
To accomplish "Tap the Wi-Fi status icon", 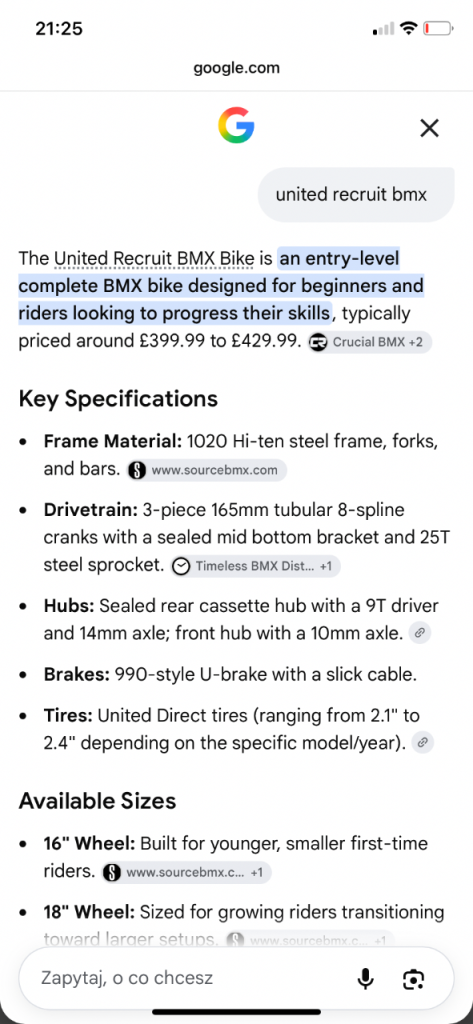I will coord(409,28).
